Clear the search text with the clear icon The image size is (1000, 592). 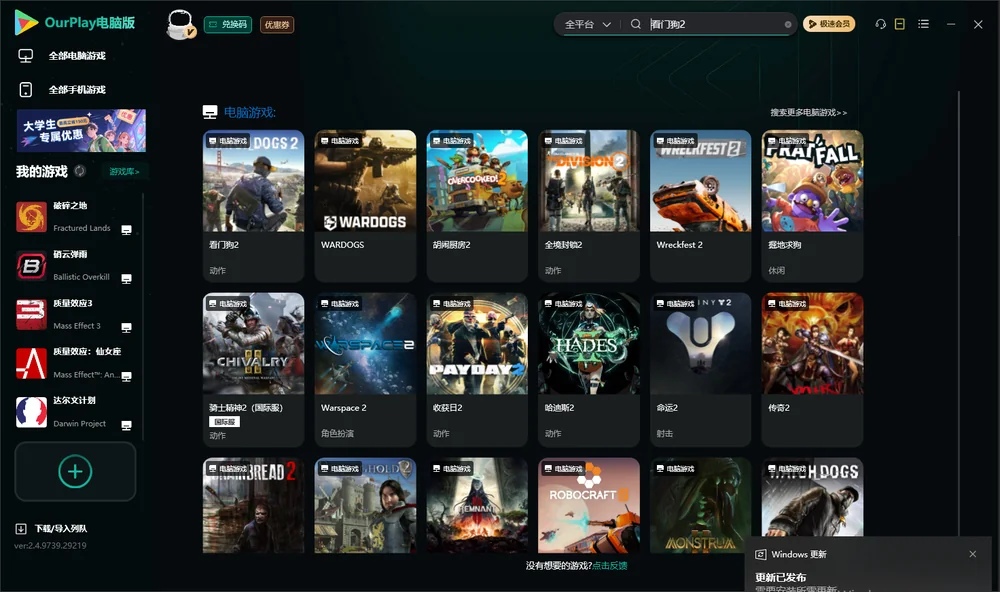(788, 24)
